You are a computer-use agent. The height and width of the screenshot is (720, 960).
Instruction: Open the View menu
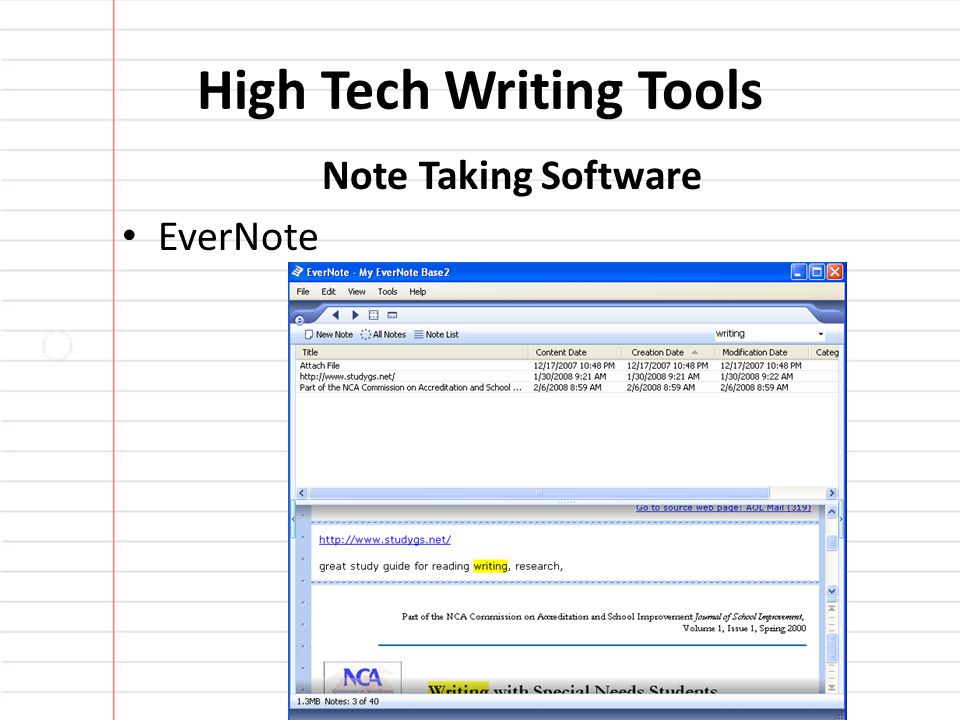(357, 291)
